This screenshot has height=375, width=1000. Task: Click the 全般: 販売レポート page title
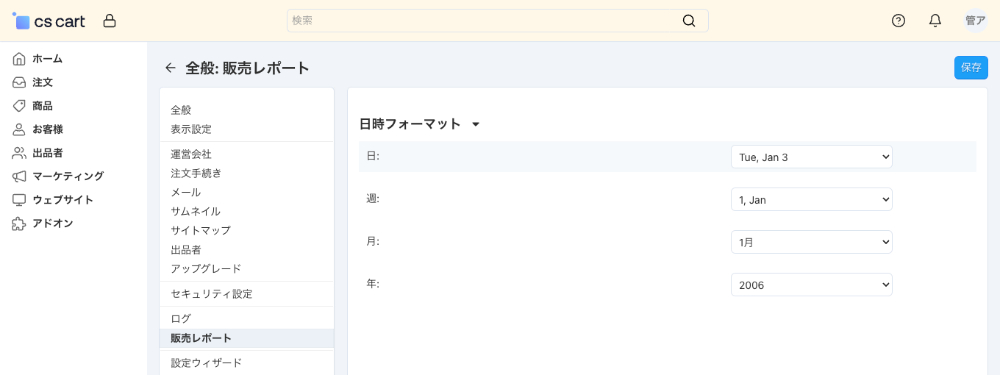247,68
